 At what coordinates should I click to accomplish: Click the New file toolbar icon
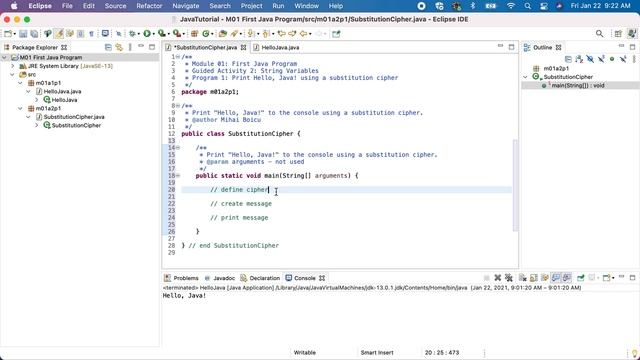(7, 34)
